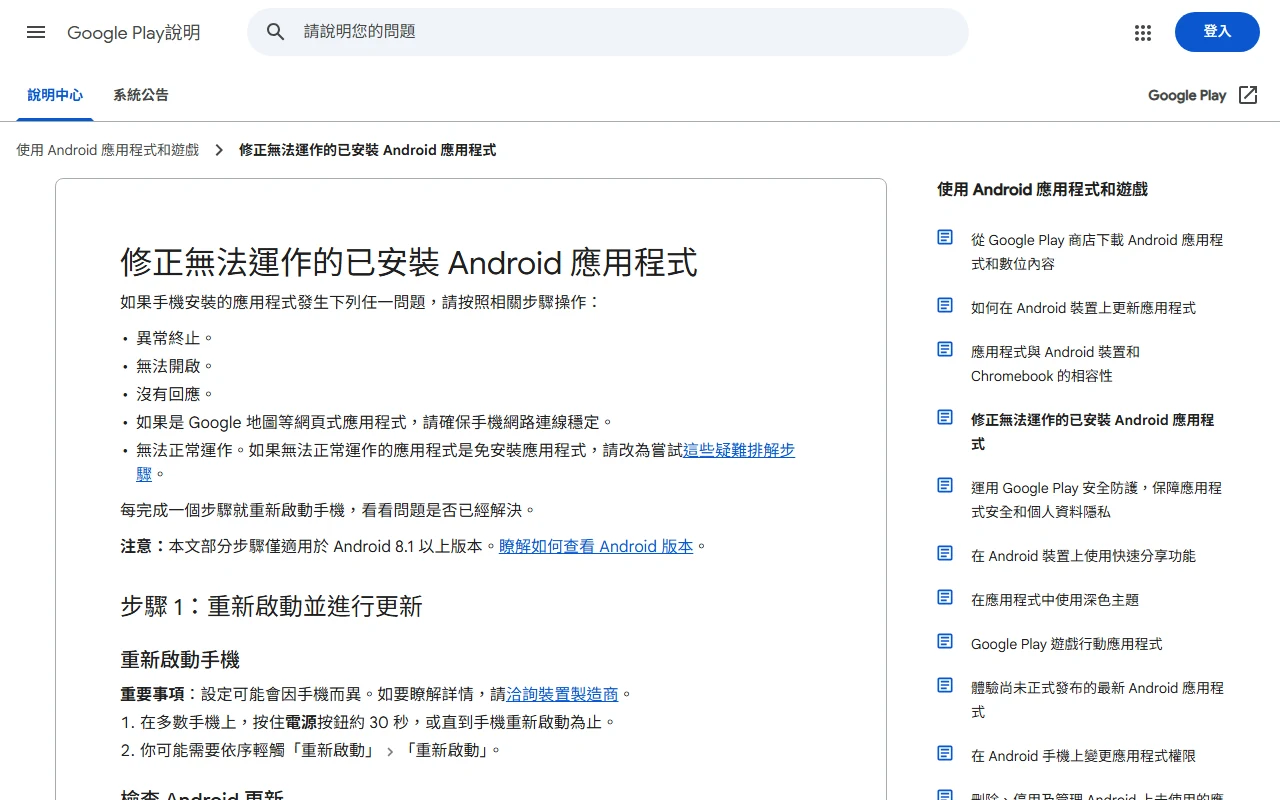Go to 使用 Android 應用程式和遊戲 breadcrumb
The width and height of the screenshot is (1280, 800).
point(108,150)
